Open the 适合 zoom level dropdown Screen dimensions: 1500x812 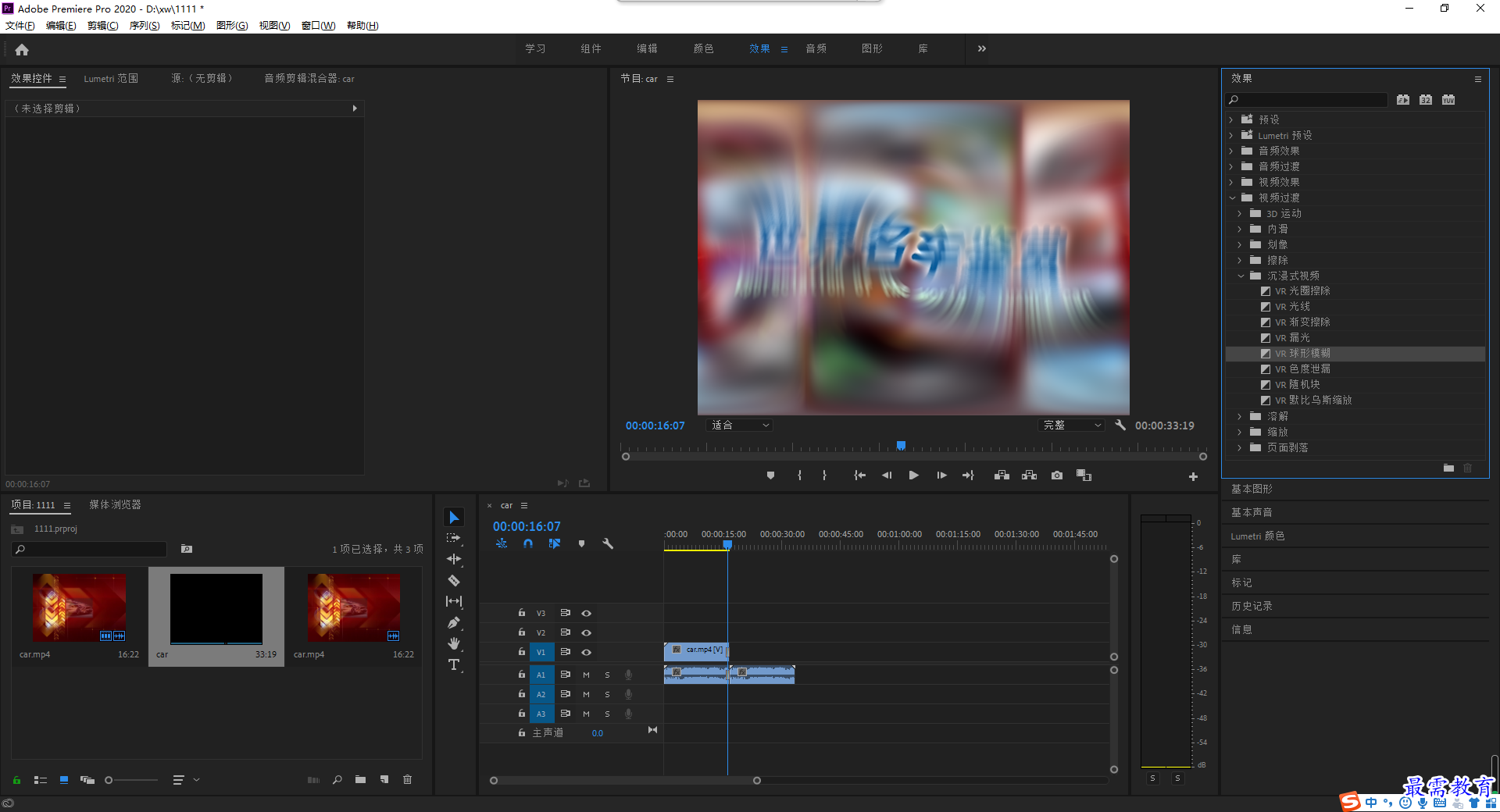point(739,426)
